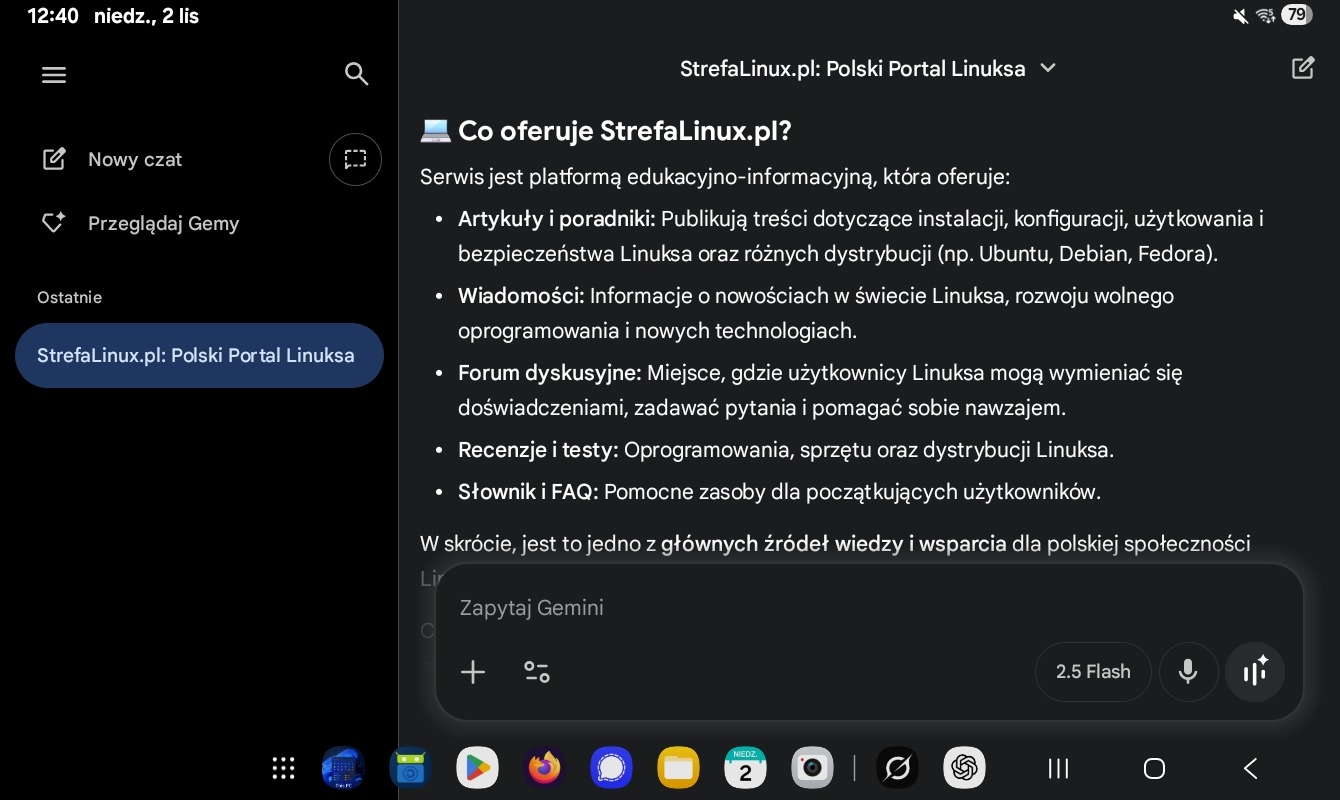Start Gemini Live with the sparkle bars icon
The image size is (1340, 800).
(1255, 672)
